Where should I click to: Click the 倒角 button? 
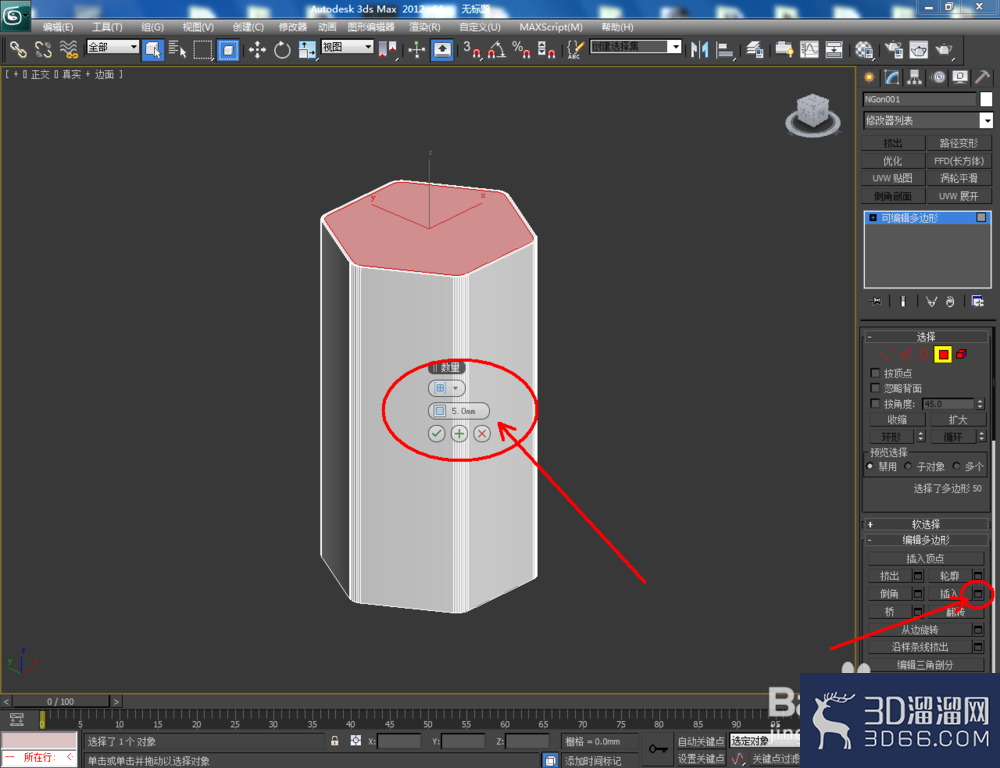(890, 594)
